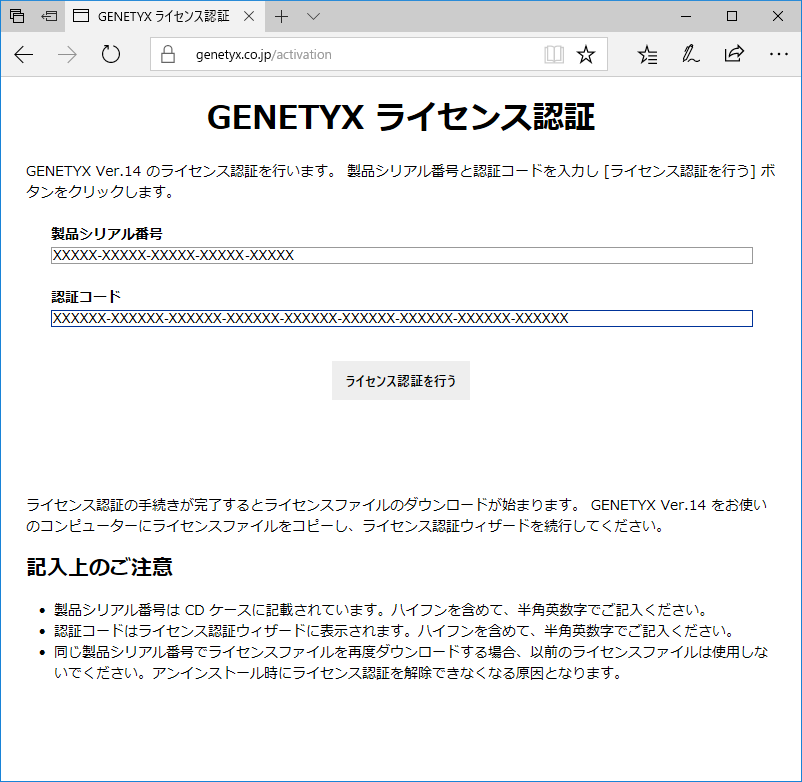
Task: Click the tabs-aside icon in the title bar
Action: tap(17, 16)
